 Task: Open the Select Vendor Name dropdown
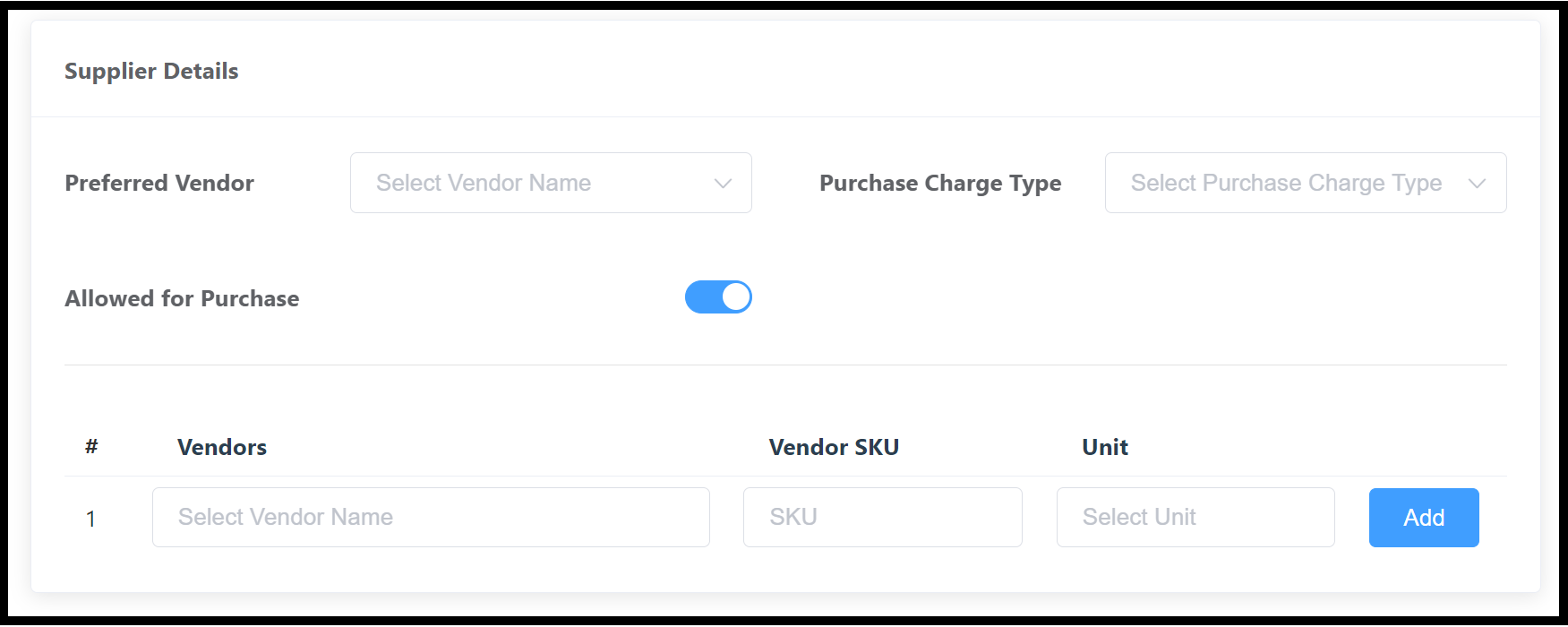click(x=550, y=183)
